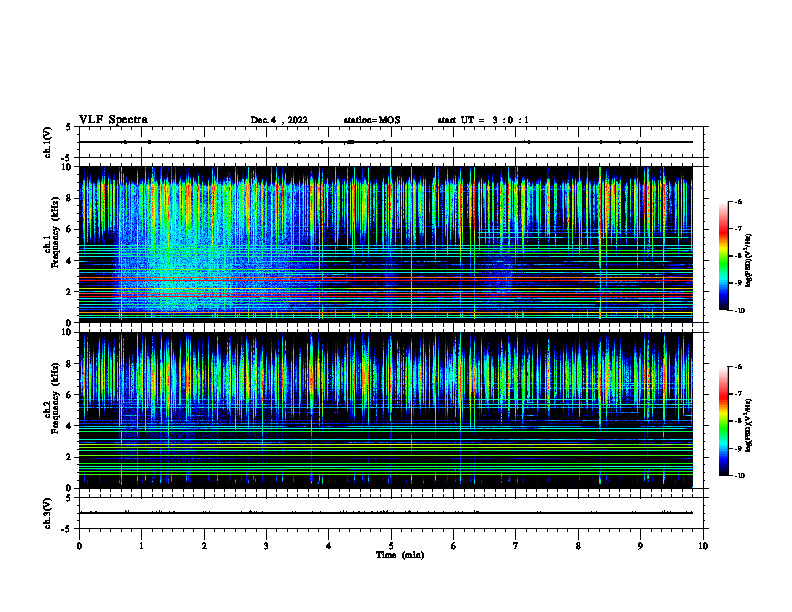Click the 'Time (min)' axis label
Screen dimensions: 792x612
point(400,555)
